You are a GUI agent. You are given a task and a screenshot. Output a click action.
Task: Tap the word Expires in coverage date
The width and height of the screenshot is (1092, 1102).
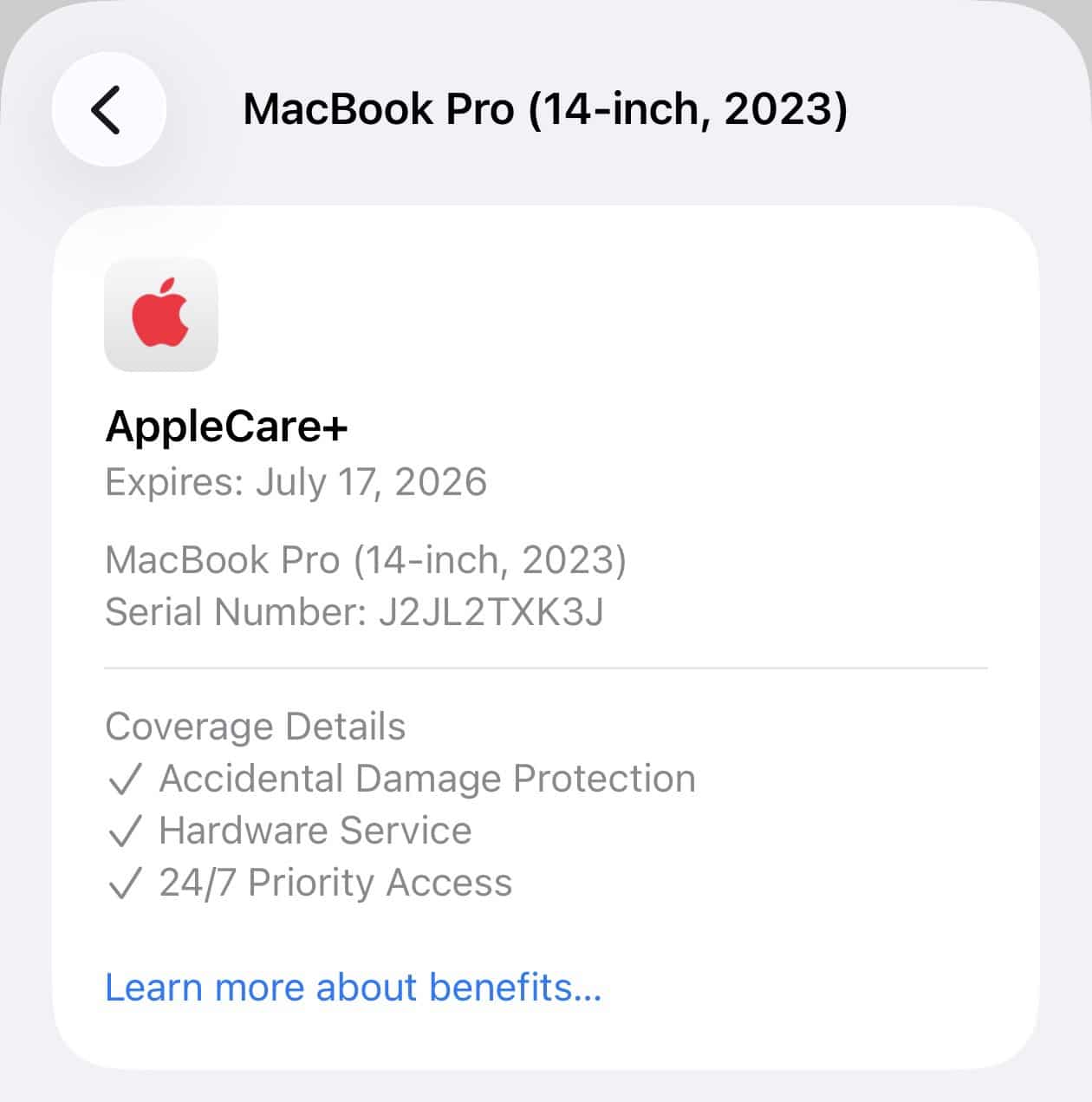click(173, 481)
